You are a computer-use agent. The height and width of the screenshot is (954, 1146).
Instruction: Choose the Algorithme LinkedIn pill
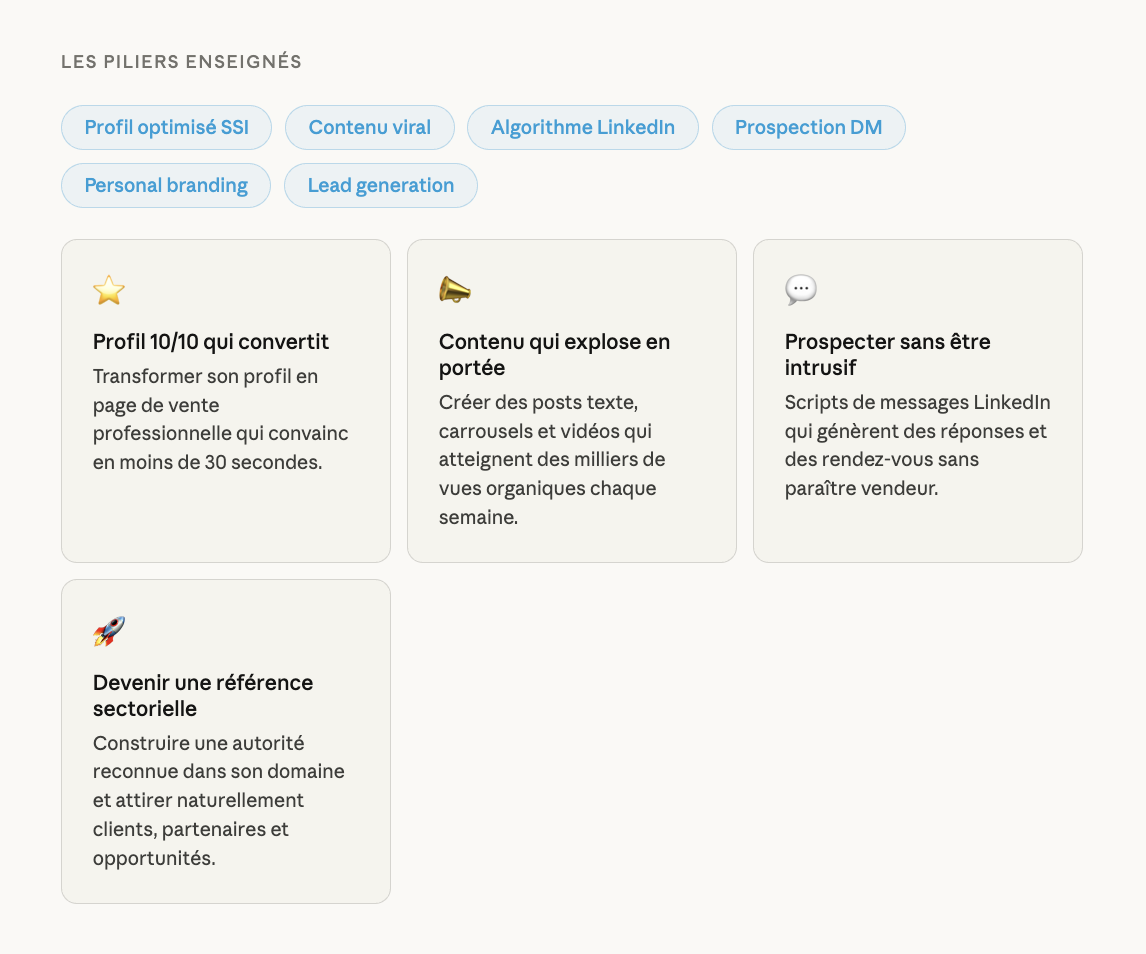point(582,128)
